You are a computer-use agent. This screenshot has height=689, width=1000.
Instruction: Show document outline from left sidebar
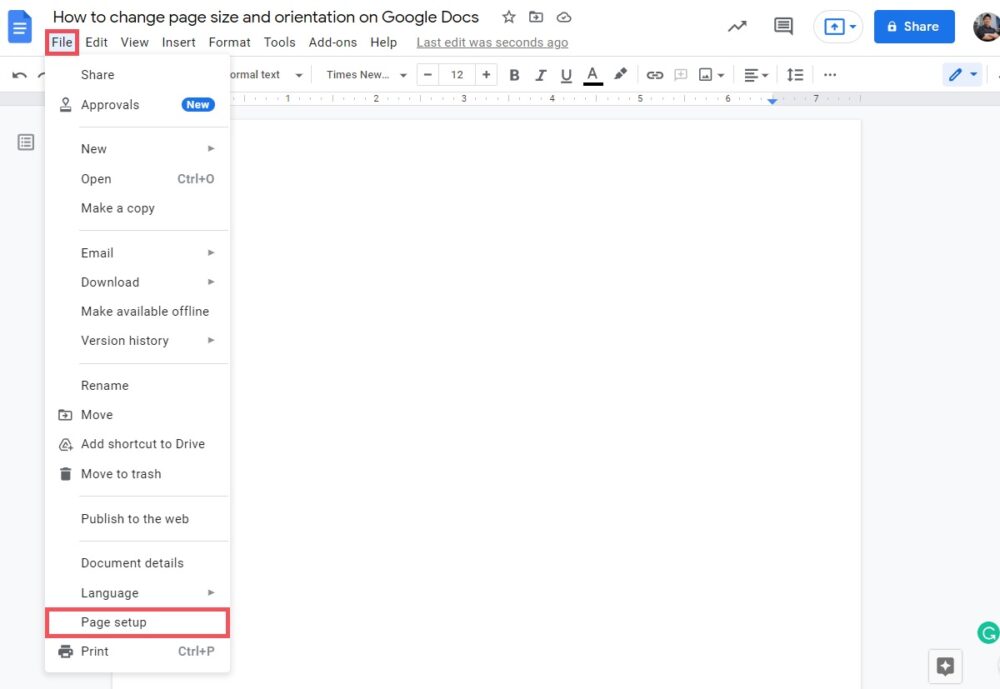point(26,143)
